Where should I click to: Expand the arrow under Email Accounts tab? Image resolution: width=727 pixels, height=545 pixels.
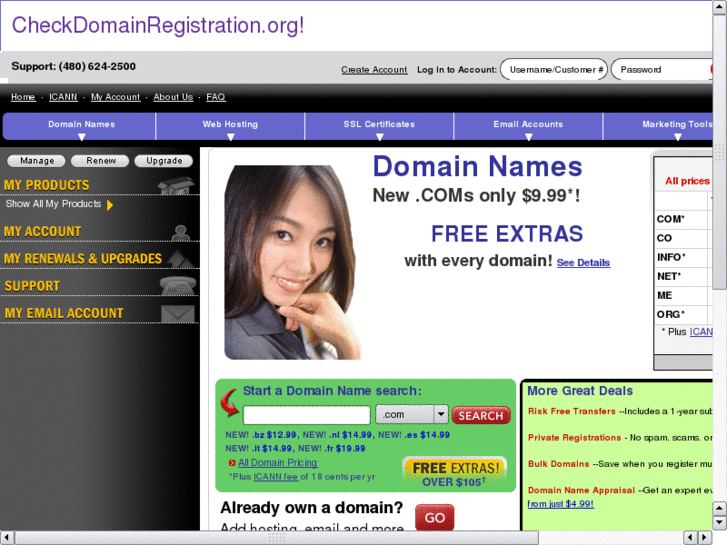pos(529,137)
